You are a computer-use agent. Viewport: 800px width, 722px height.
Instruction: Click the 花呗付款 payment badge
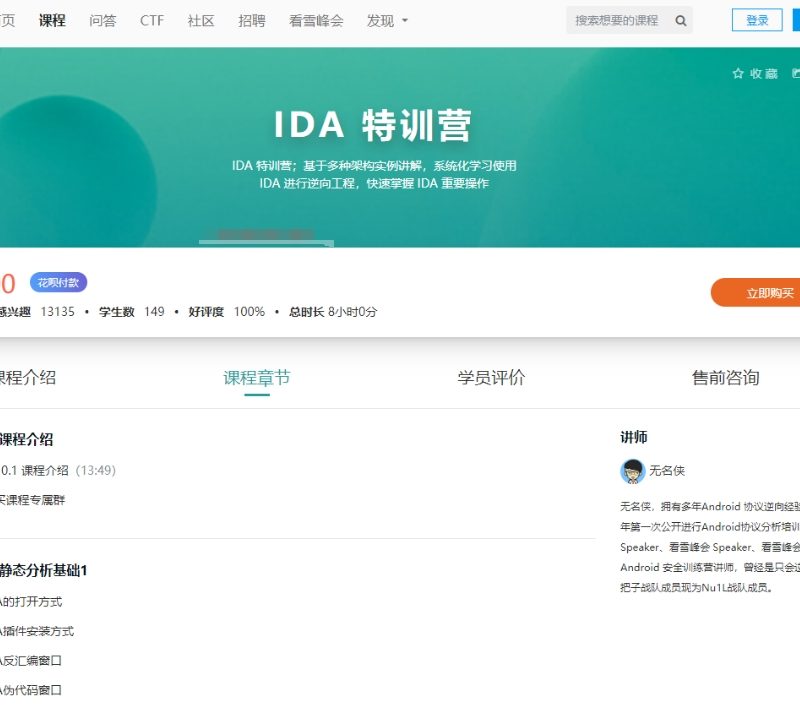click(57, 282)
